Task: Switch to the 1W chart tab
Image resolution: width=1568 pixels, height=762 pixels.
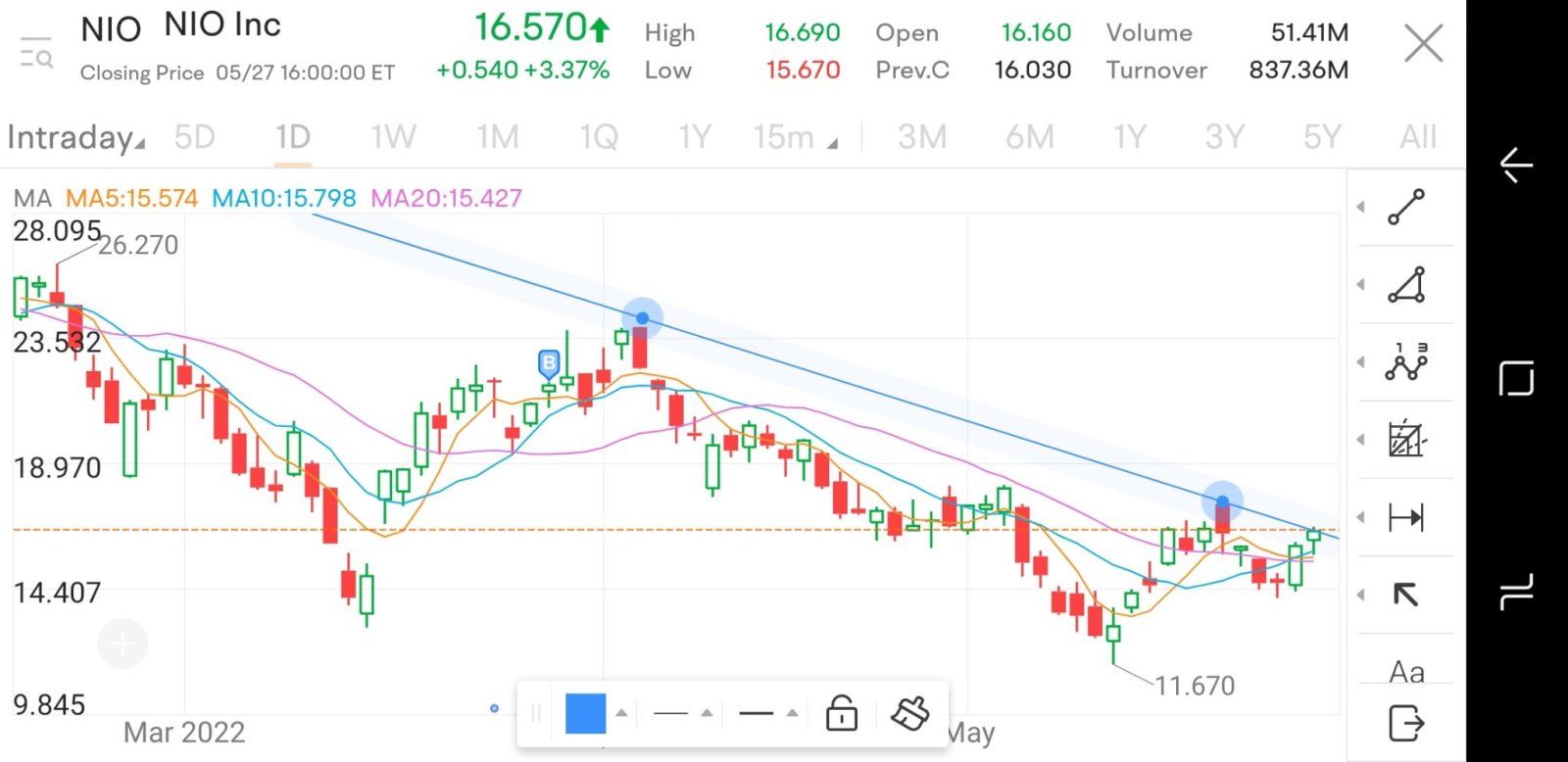Action: coord(393,137)
